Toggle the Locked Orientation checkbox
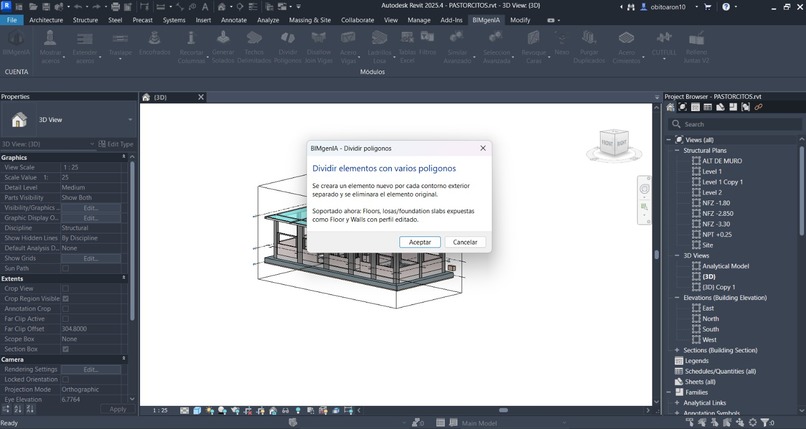806x429 pixels. pos(65,379)
